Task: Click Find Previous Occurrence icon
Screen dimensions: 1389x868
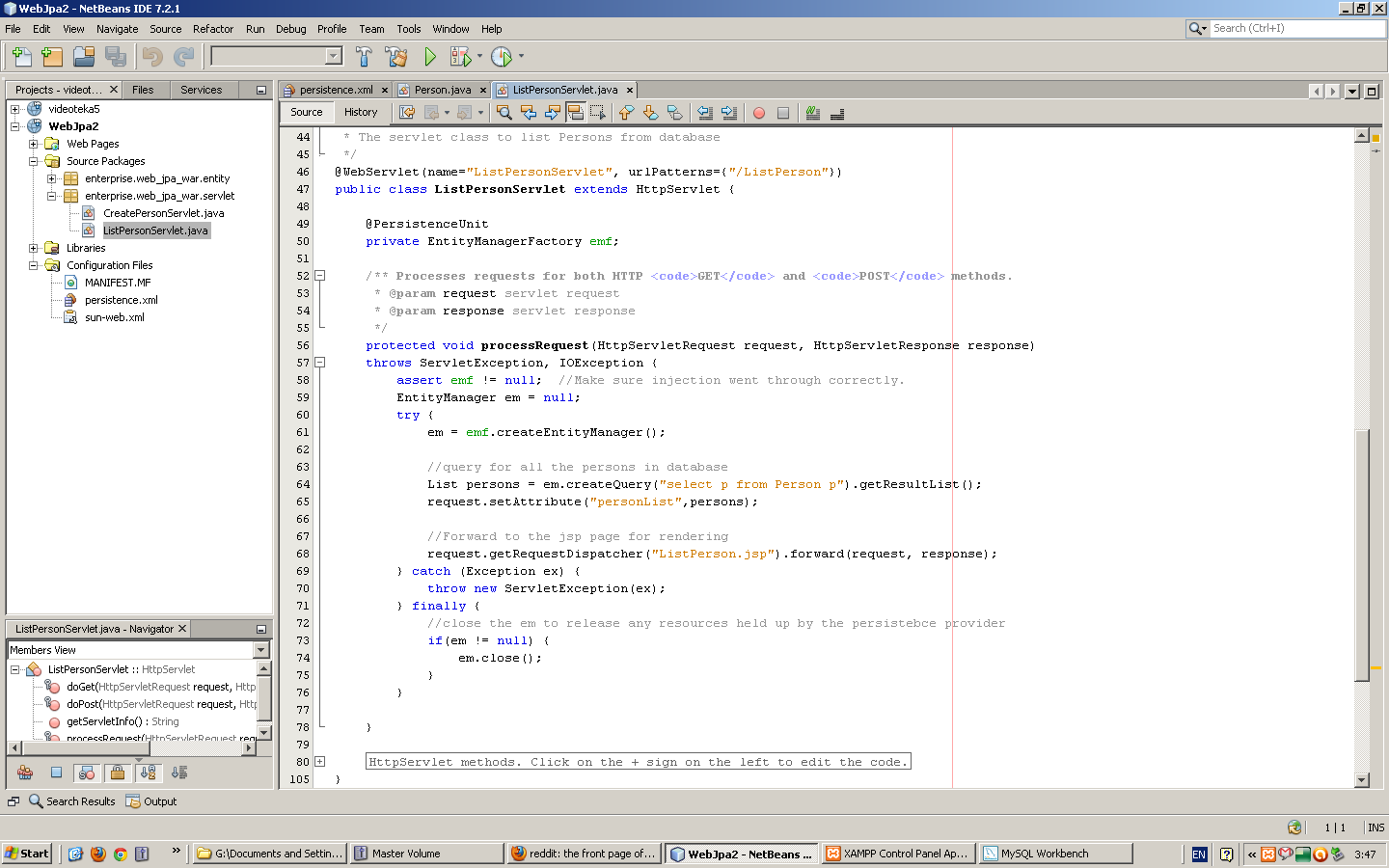Action: click(528, 113)
